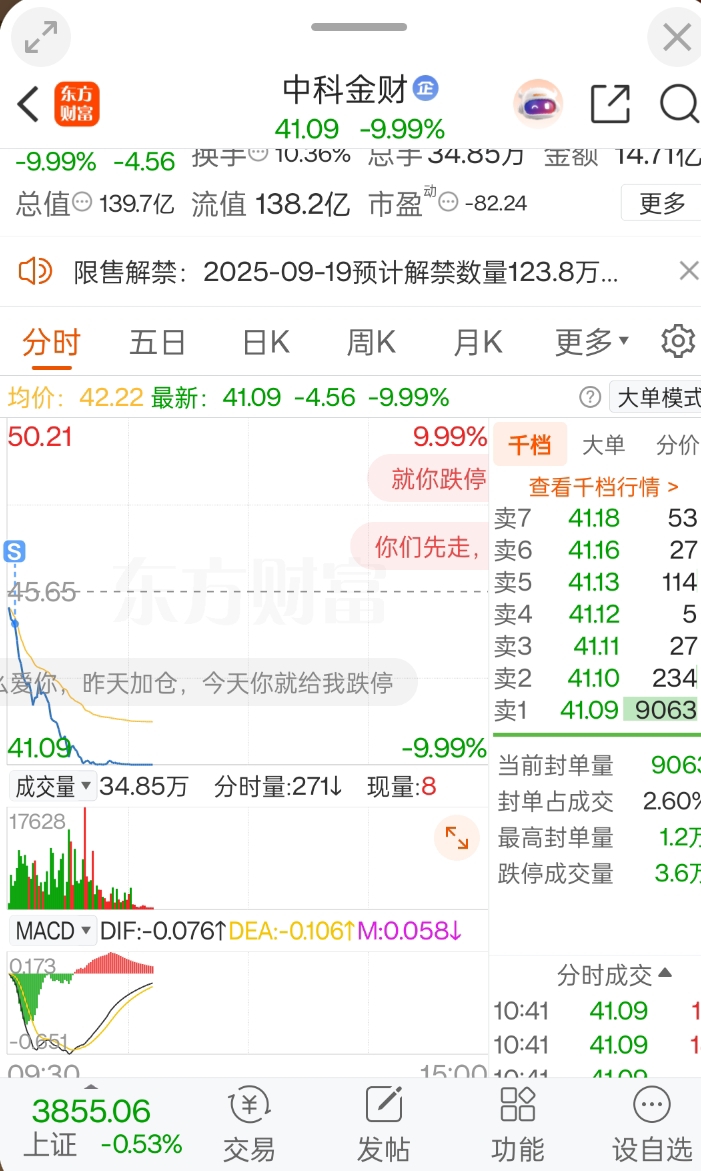This screenshot has height=1171, width=701.
Task: Tap the info icon beside 市盈
Action: click(447, 202)
